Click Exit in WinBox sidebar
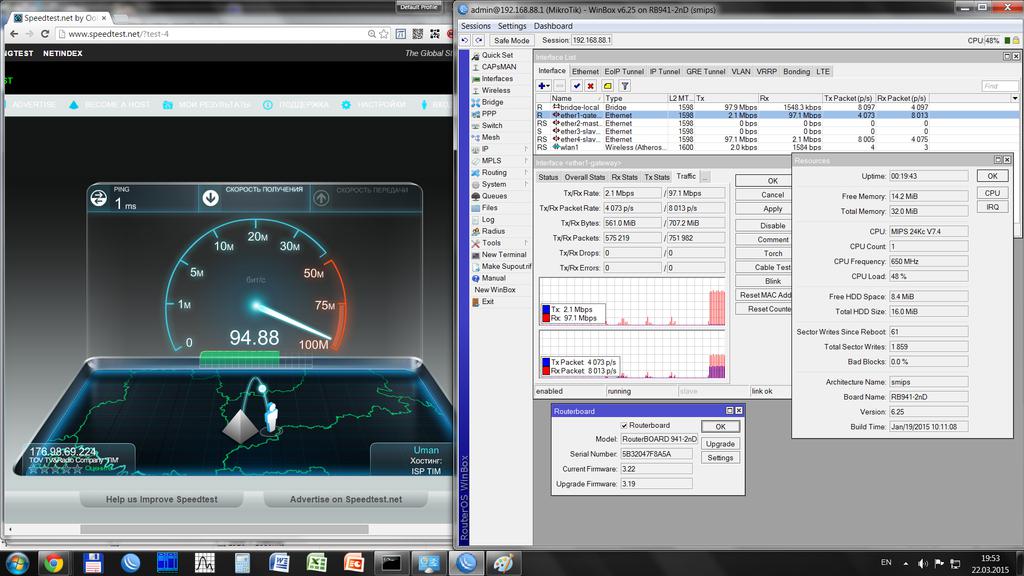 (x=487, y=302)
